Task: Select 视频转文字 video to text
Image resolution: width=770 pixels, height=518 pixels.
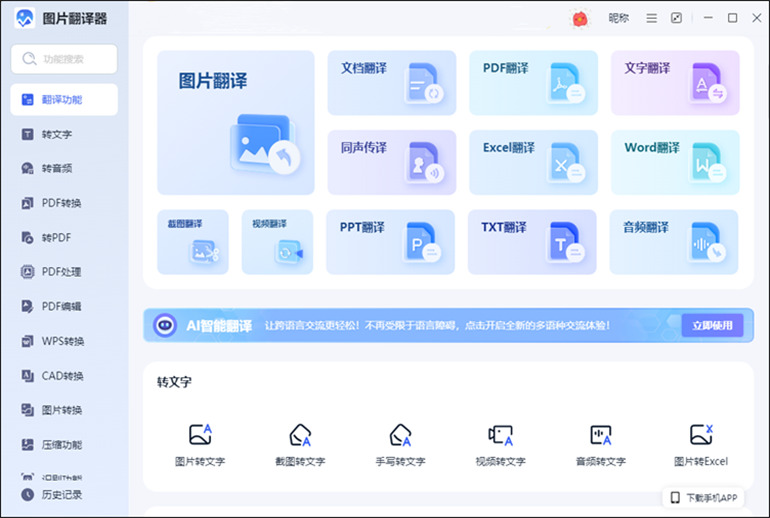Action: (x=500, y=445)
